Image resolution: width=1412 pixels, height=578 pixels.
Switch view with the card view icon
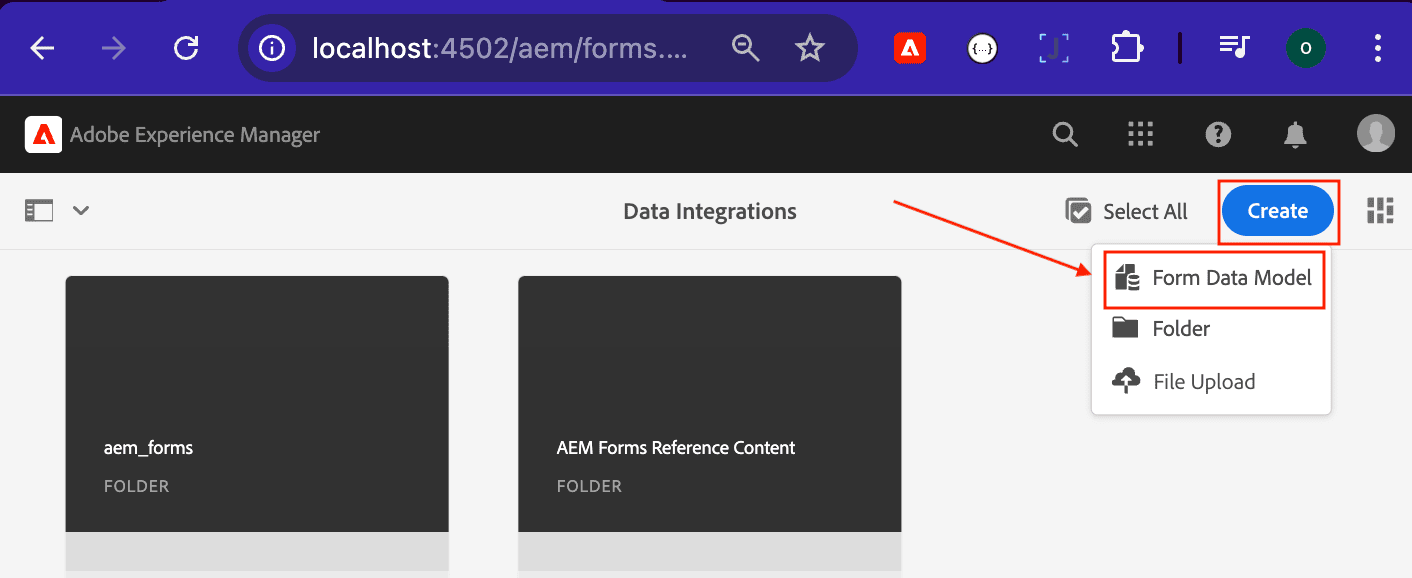coord(1380,210)
